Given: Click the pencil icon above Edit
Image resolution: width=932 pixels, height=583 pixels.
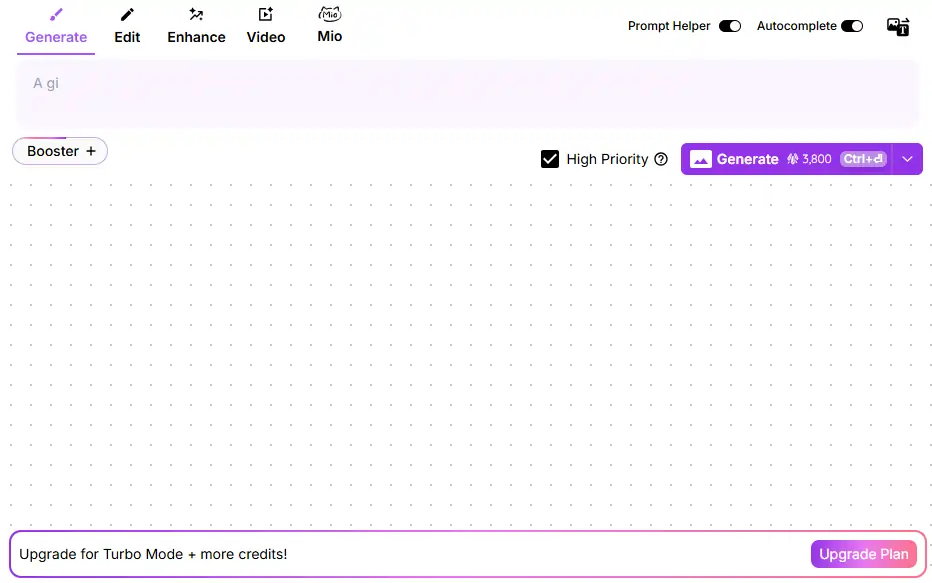Looking at the screenshot, I should coord(127,15).
